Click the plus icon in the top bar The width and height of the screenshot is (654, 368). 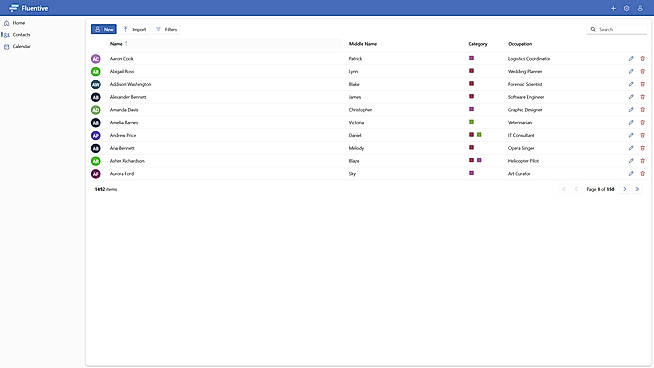tap(613, 8)
